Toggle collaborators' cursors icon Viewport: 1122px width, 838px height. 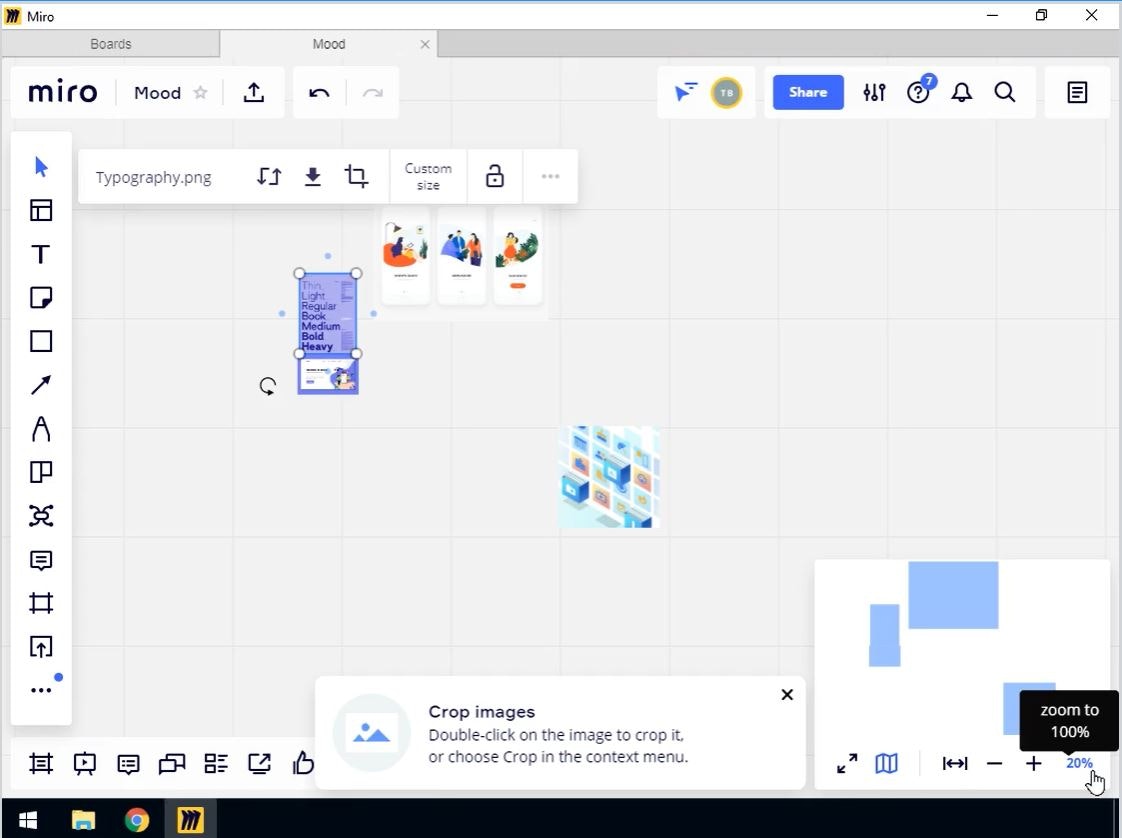click(x=686, y=92)
